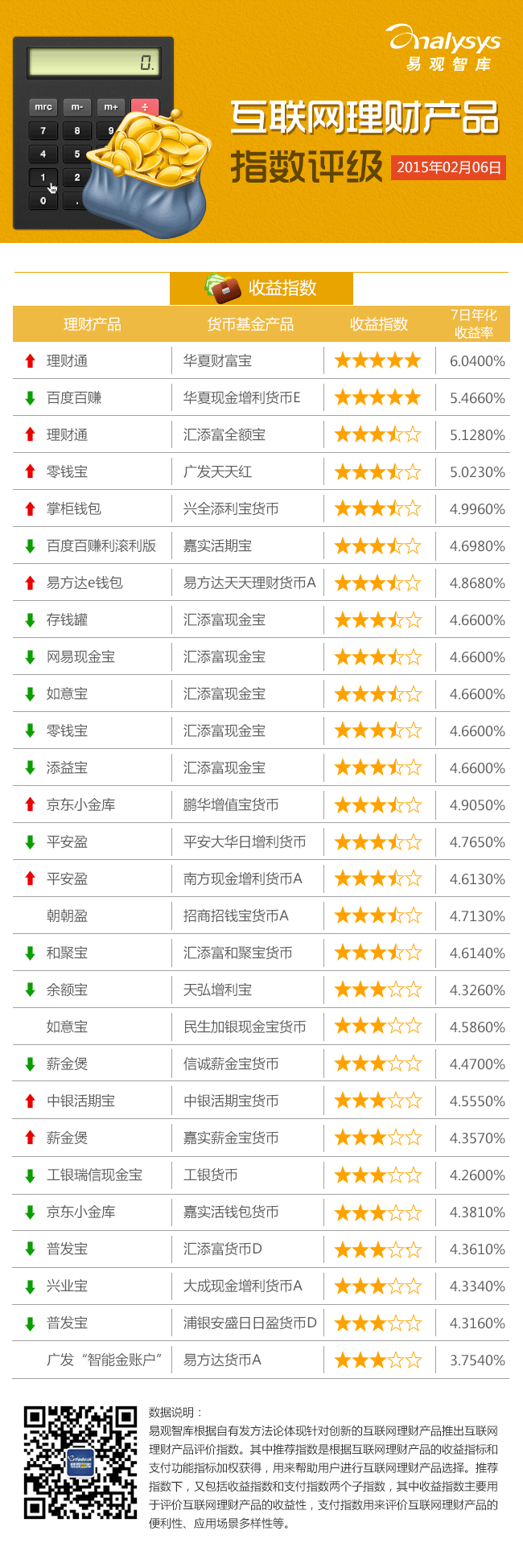The width and height of the screenshot is (523, 1568).
Task: Click the mrc key on the calculator
Action: [x=43, y=107]
